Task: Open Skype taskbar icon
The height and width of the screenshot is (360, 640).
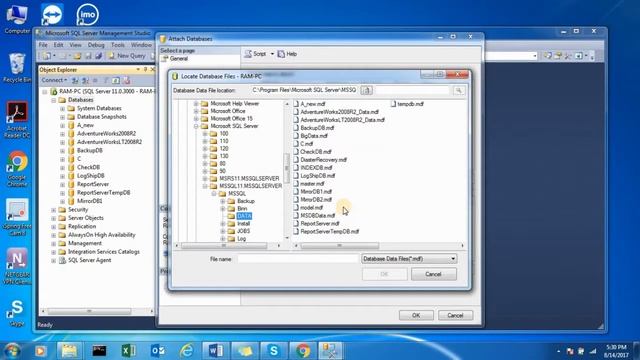Action: tap(273, 351)
